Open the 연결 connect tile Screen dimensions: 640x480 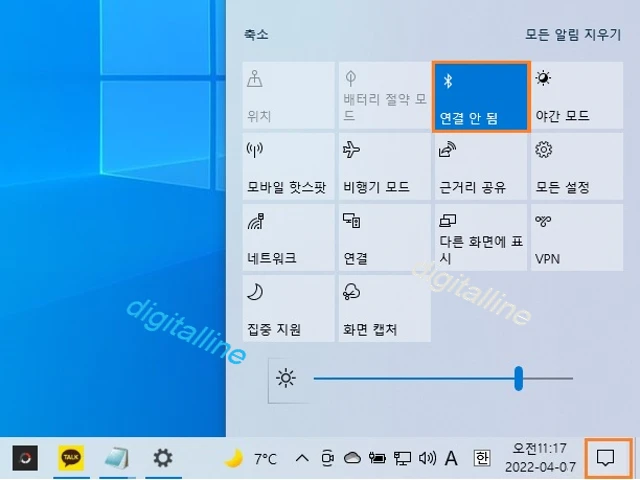[x=384, y=238]
